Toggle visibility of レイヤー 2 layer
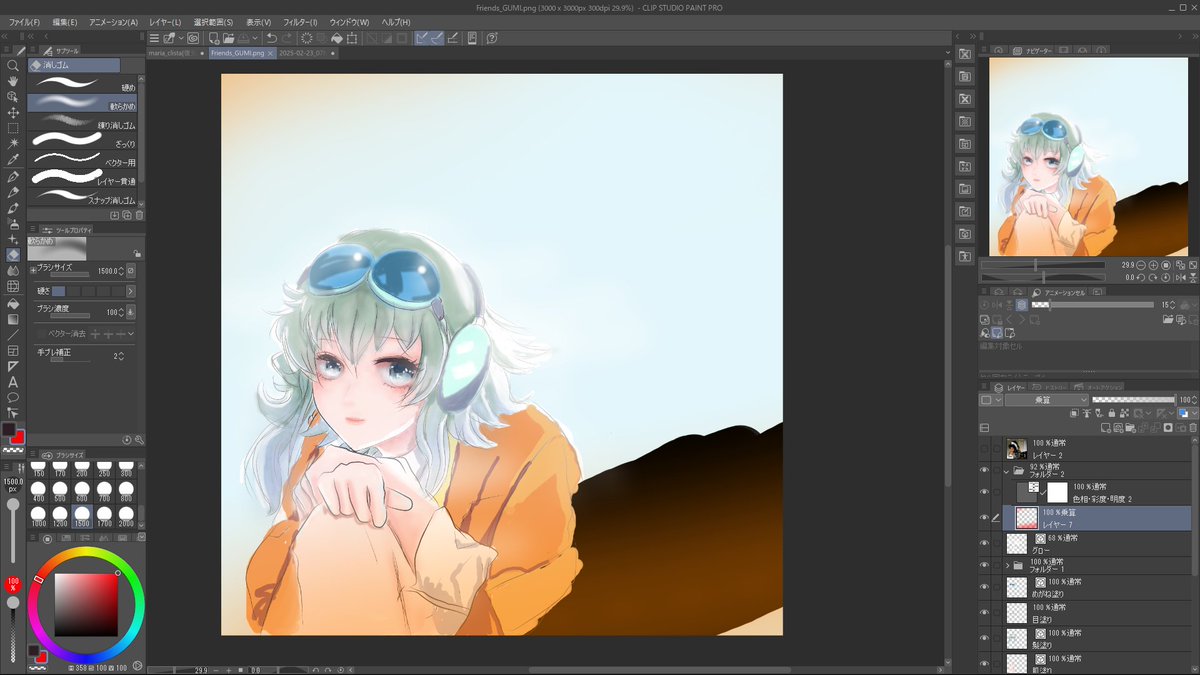The width and height of the screenshot is (1200, 675). tap(984, 447)
